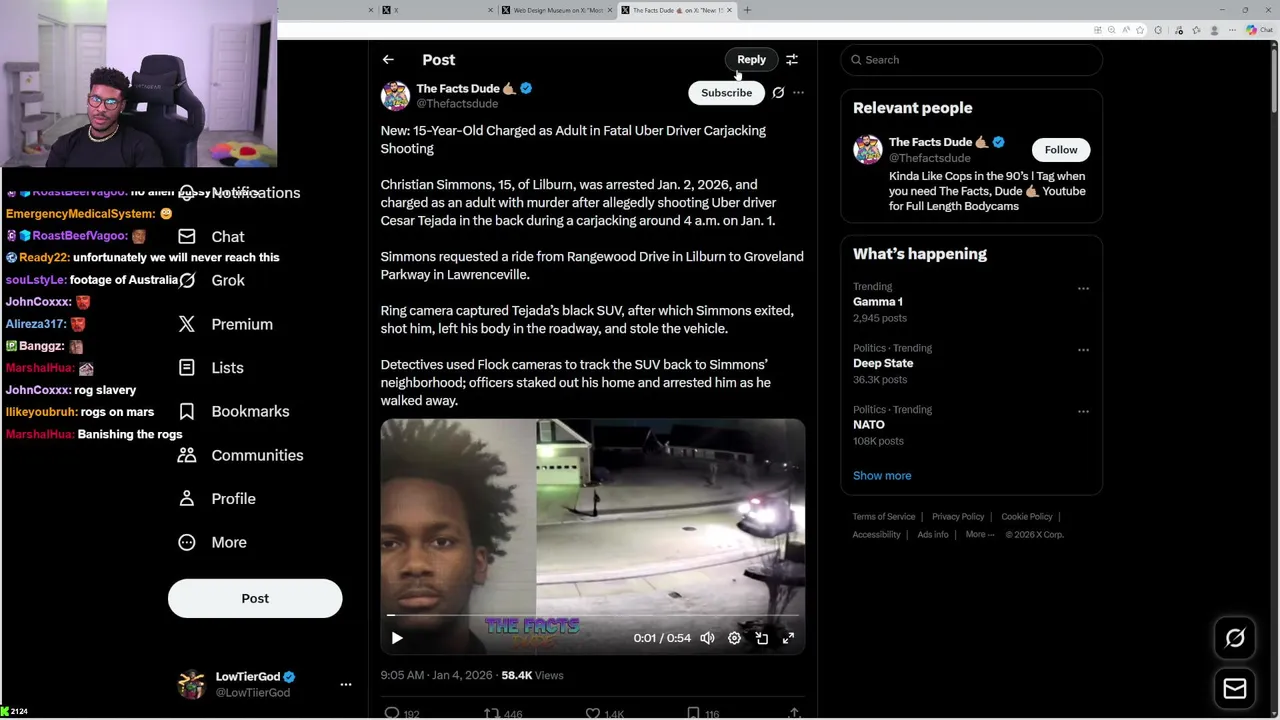Open account menu dots beside LowTierGod
Image resolution: width=1280 pixels, height=720 pixels.
coord(346,685)
